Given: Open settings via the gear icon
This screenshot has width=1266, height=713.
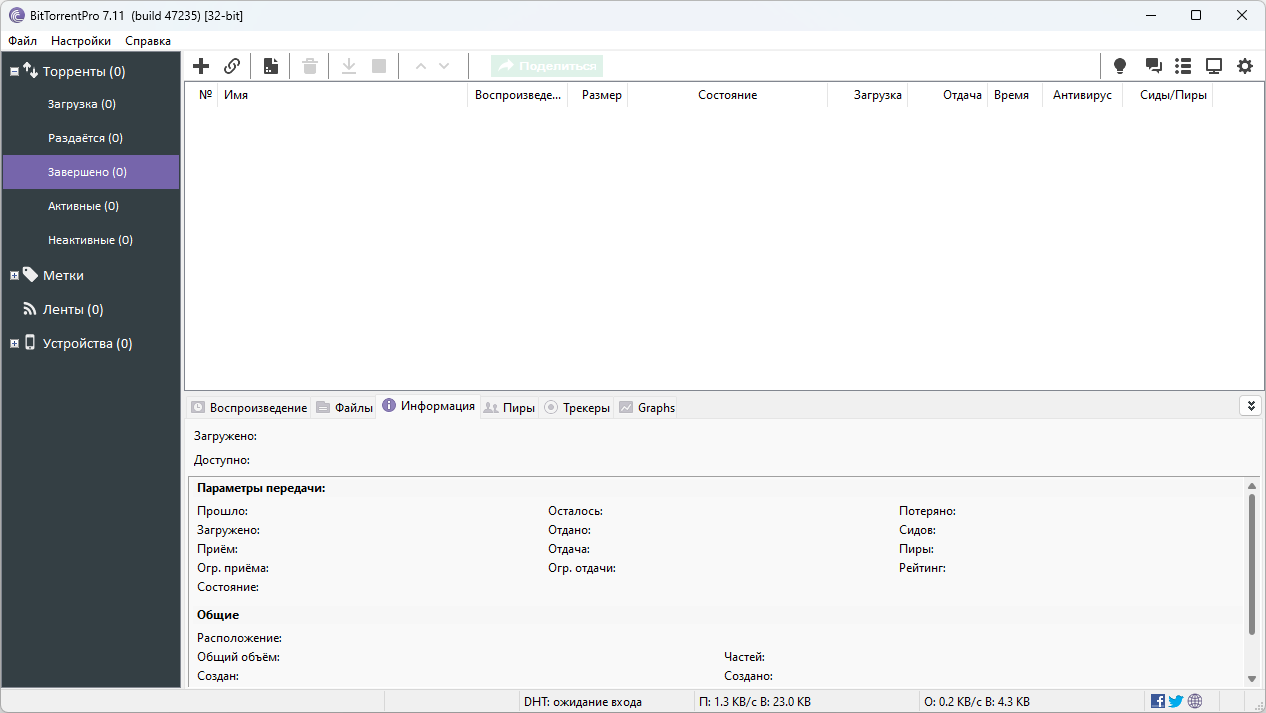Looking at the screenshot, I should tap(1244, 66).
